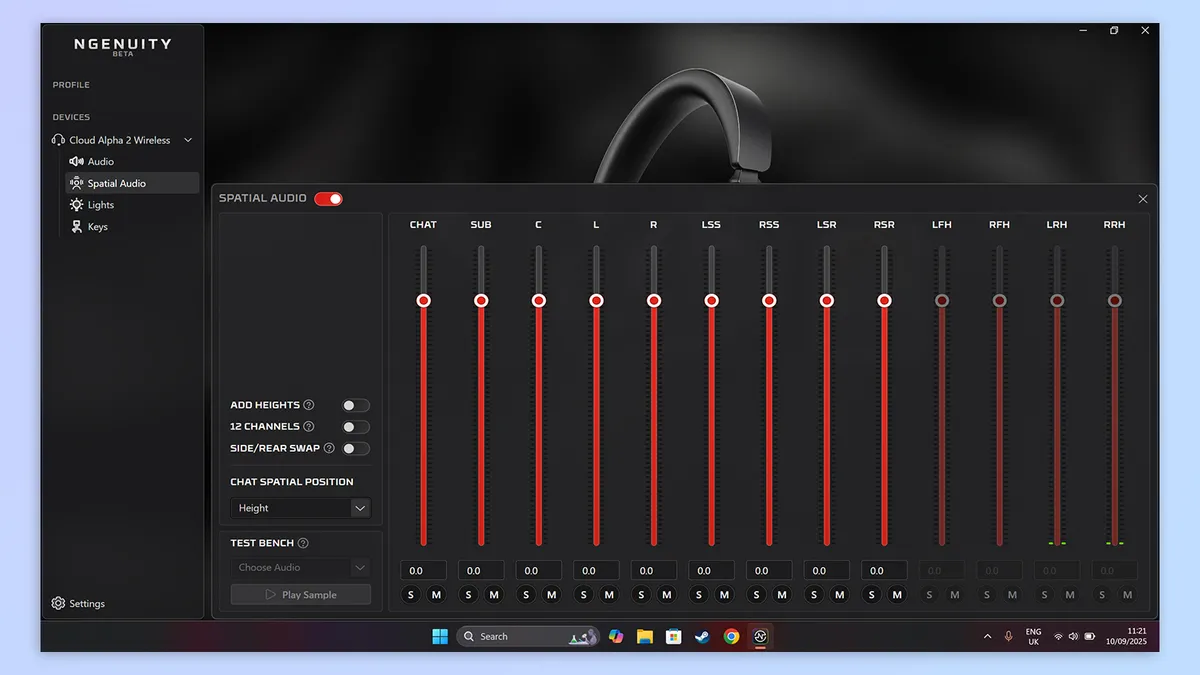This screenshot has height=675, width=1200.
Task: Open the NGENUITY icon in the taskbar
Action: click(760, 636)
